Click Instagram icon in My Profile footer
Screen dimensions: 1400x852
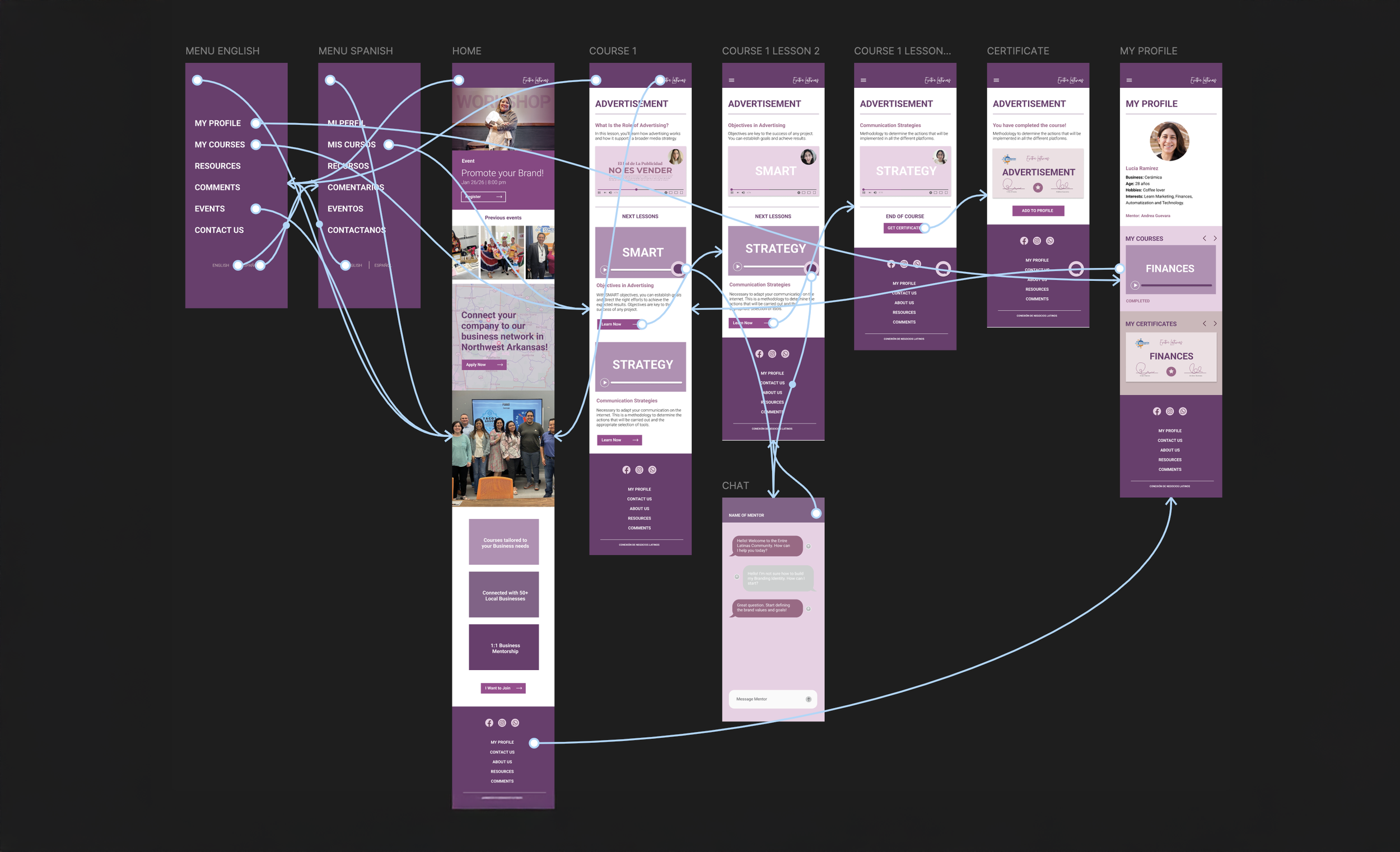[1169, 411]
